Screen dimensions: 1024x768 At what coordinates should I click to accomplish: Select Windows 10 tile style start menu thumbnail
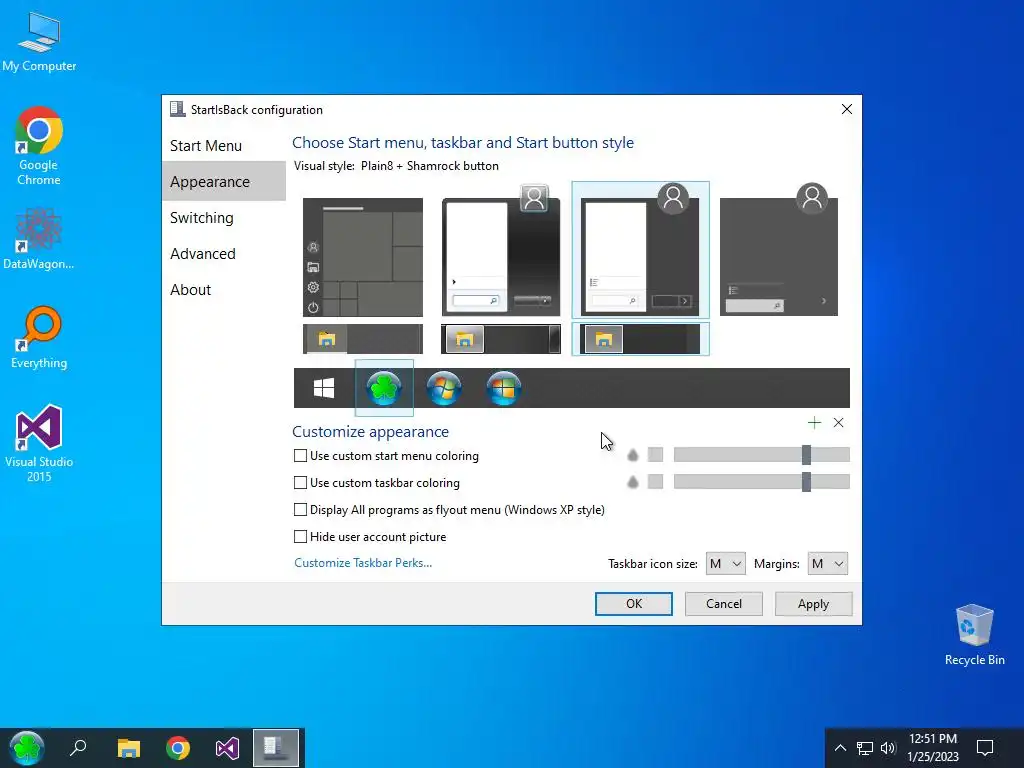pyautogui.click(x=362, y=257)
